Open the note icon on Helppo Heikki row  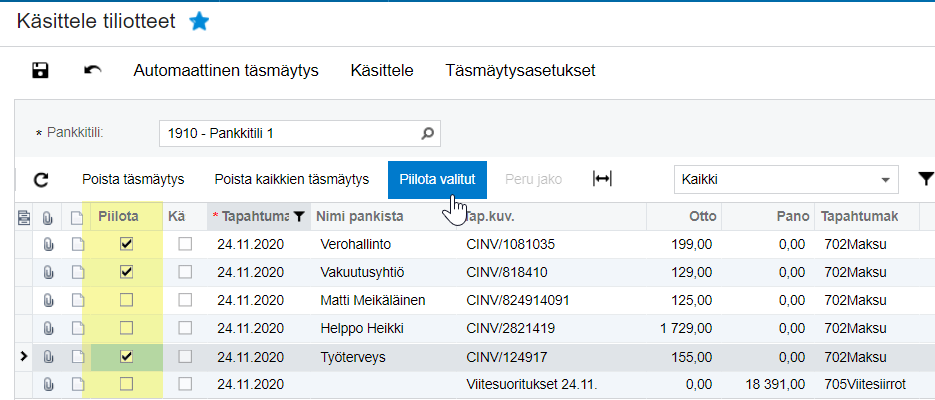pos(77,328)
